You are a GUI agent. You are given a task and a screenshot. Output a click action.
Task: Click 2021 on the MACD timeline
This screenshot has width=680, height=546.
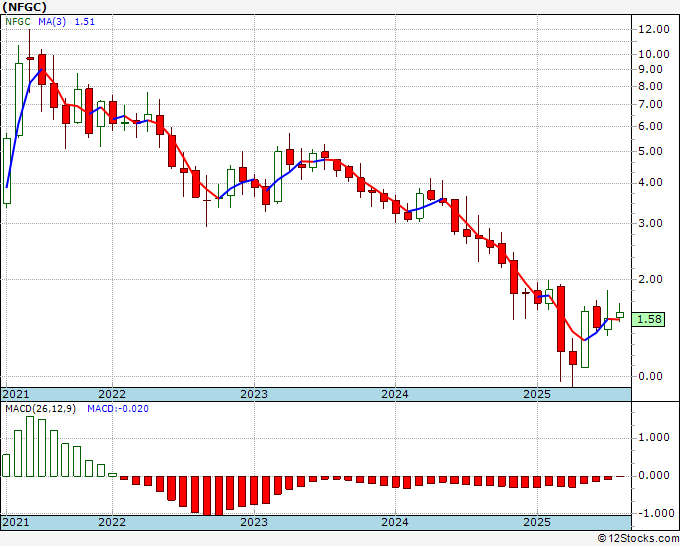(x=16, y=522)
